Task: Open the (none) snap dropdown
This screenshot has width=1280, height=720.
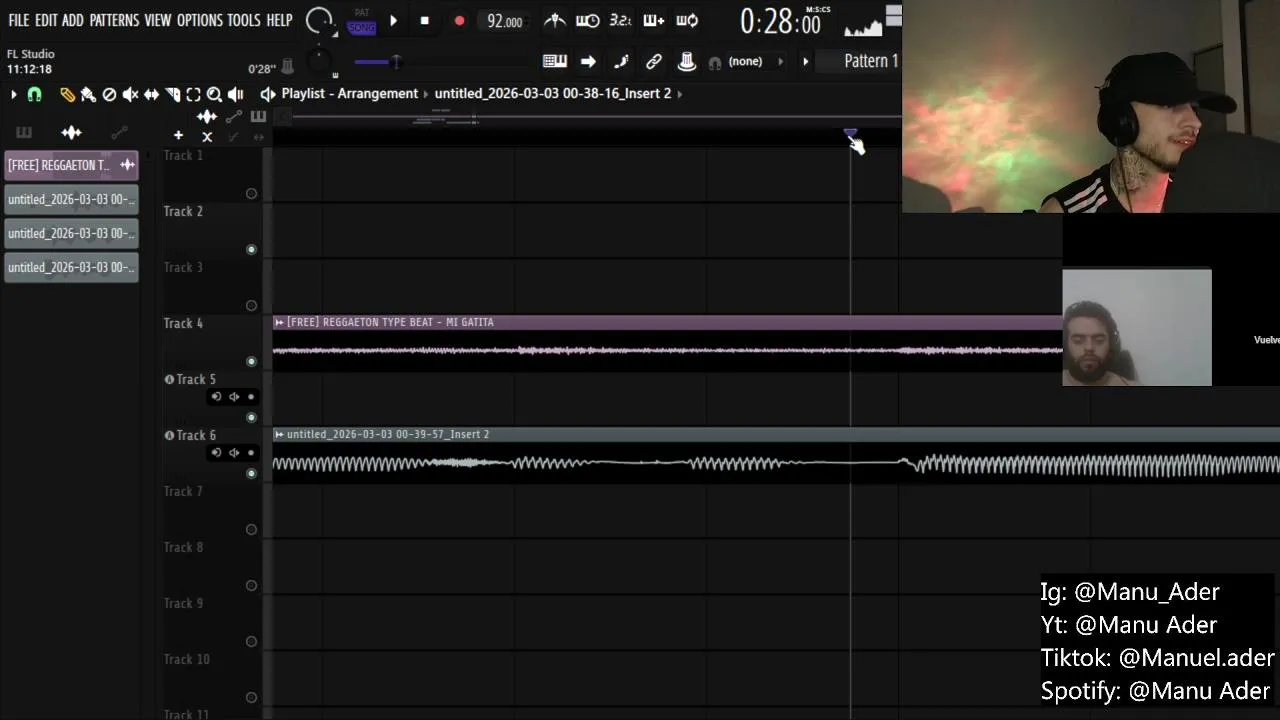Action: [x=755, y=62]
